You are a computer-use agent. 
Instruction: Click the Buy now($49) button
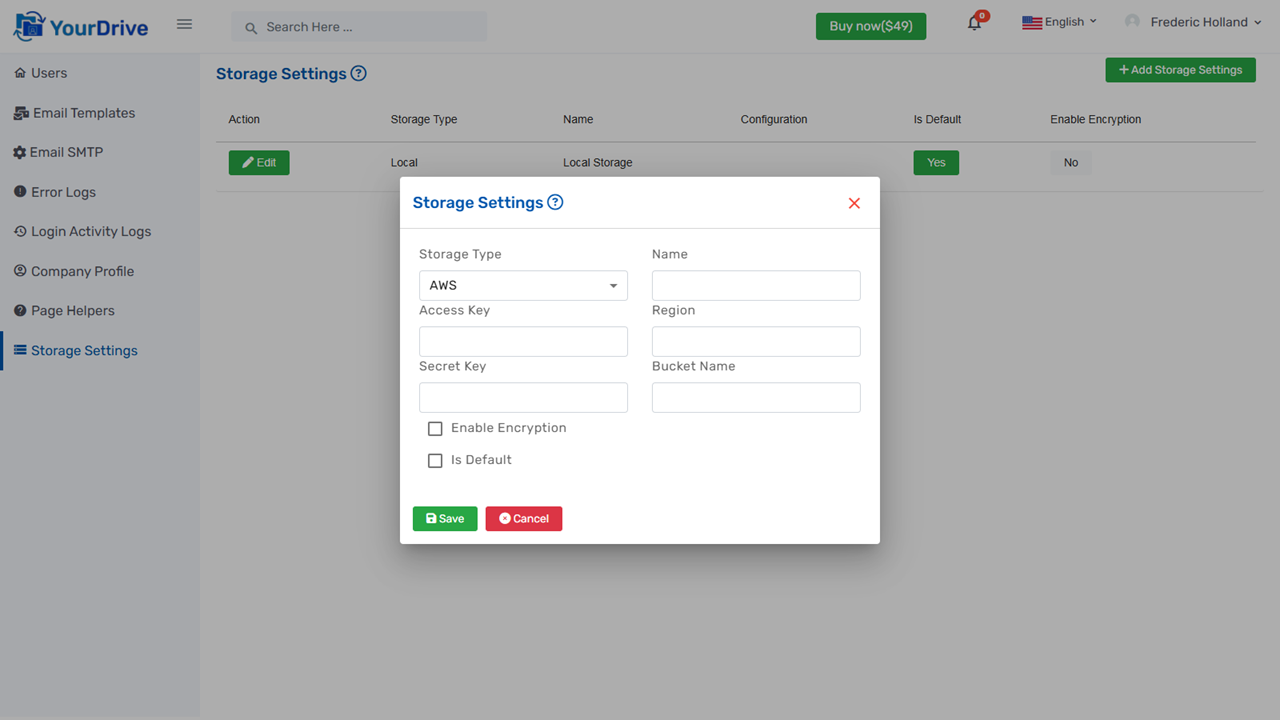point(870,25)
